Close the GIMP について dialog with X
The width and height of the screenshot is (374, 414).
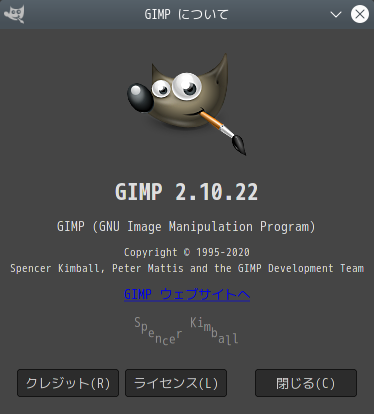tap(360, 14)
